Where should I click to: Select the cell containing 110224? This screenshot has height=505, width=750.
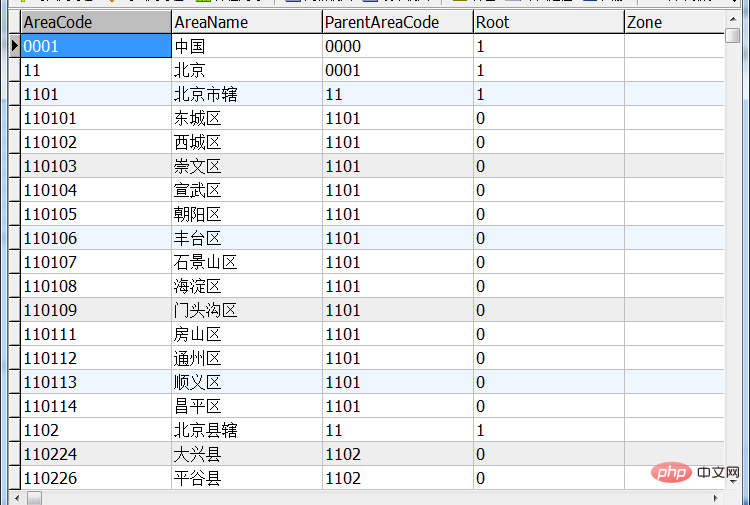click(x=96, y=454)
